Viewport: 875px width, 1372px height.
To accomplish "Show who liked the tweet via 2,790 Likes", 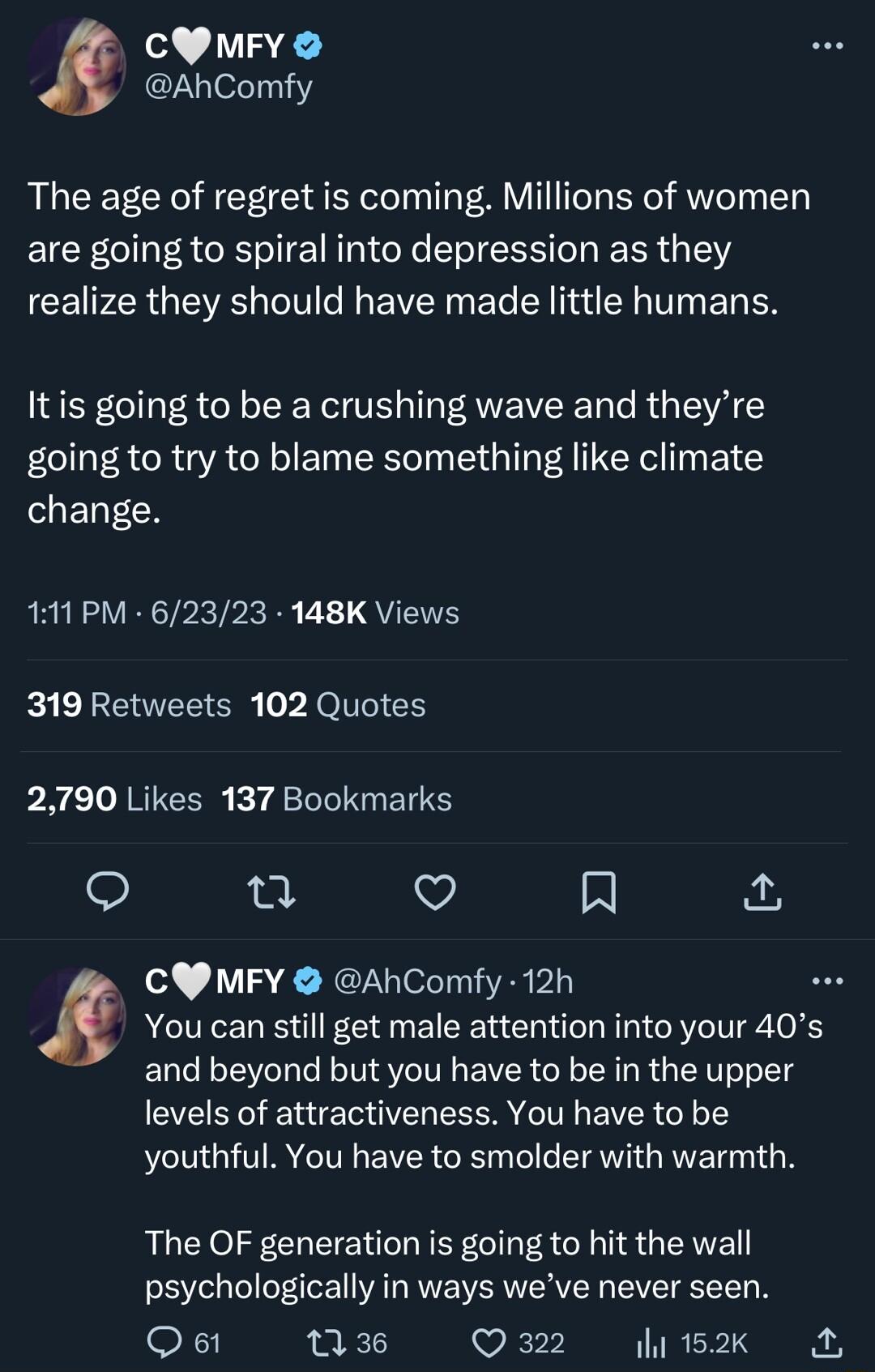I will pyautogui.click(x=113, y=798).
